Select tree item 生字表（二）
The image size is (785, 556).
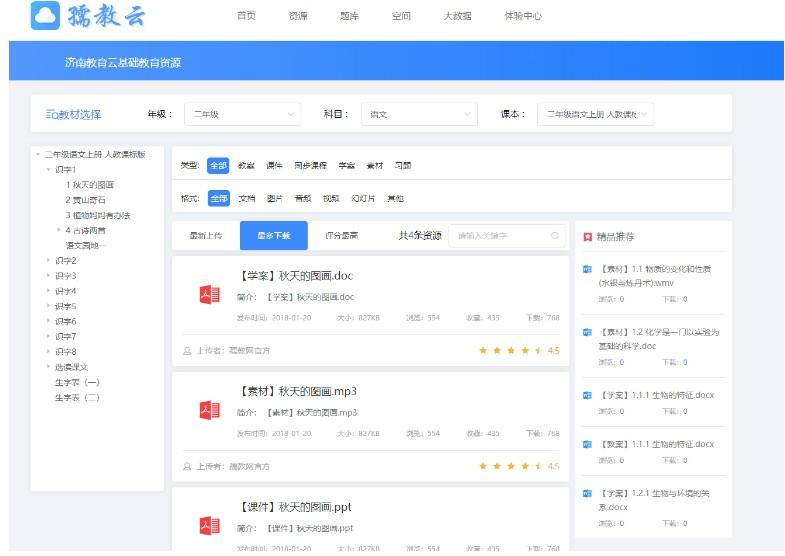point(78,397)
